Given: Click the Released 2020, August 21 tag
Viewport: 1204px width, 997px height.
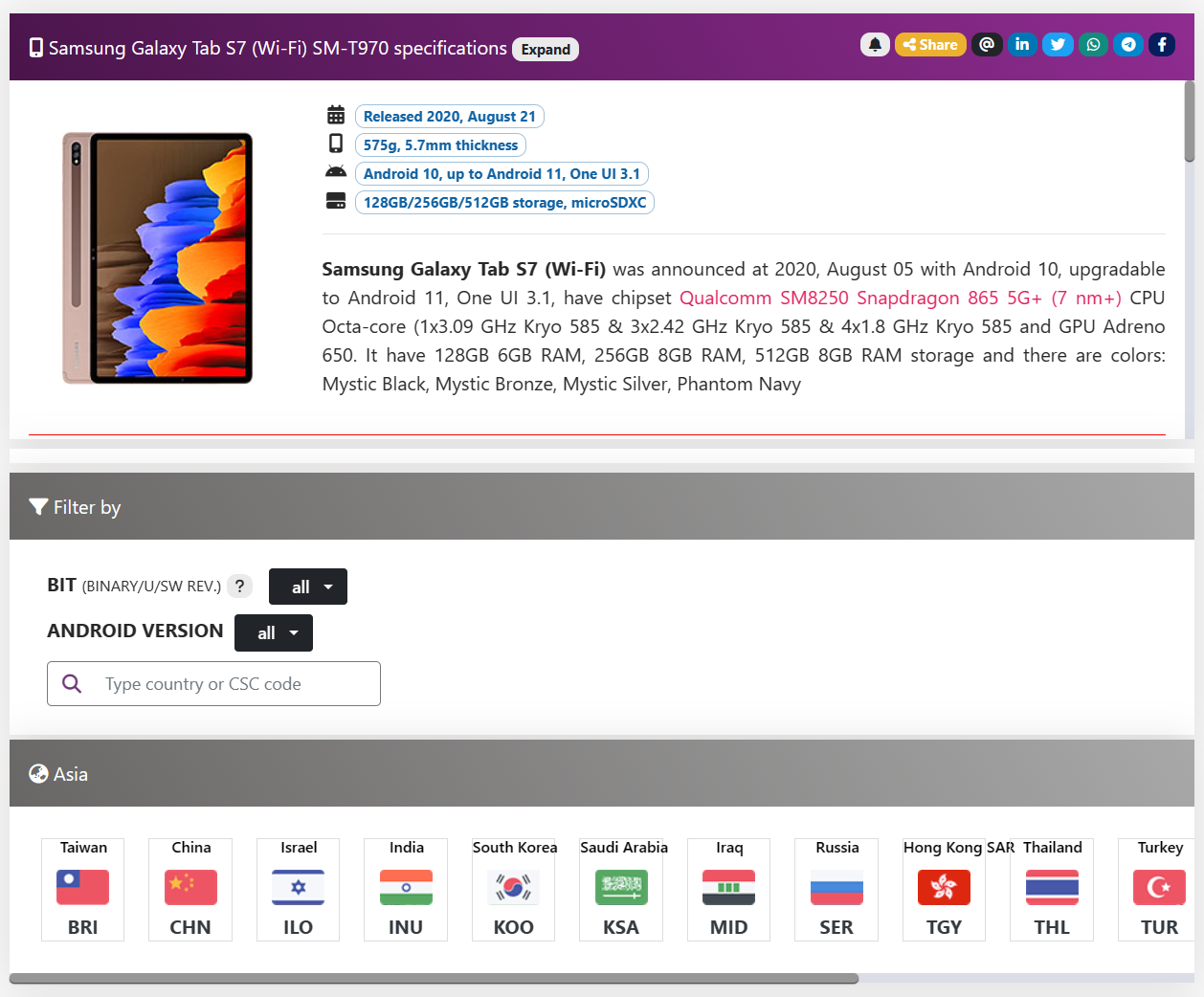Looking at the screenshot, I should point(450,117).
